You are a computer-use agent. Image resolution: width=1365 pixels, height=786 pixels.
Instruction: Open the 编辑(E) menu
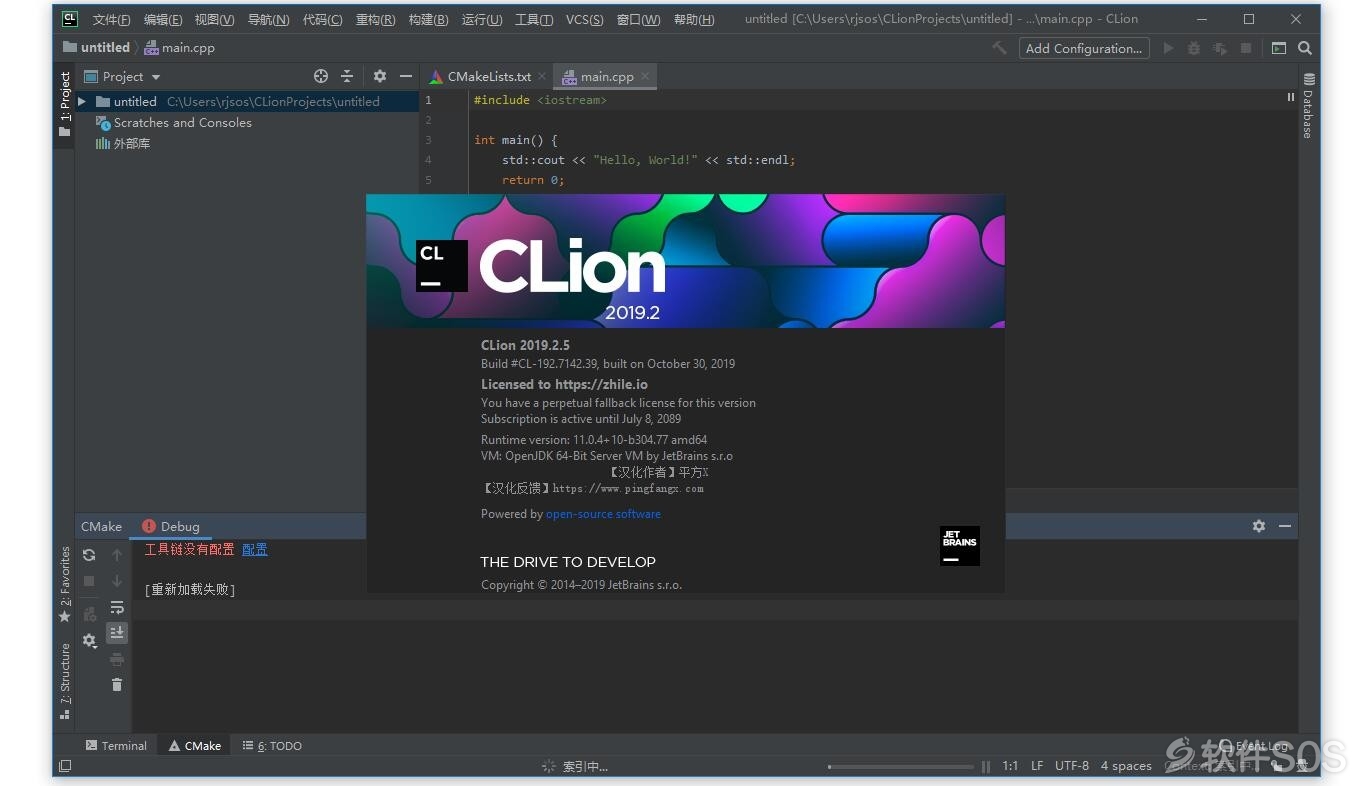point(163,19)
